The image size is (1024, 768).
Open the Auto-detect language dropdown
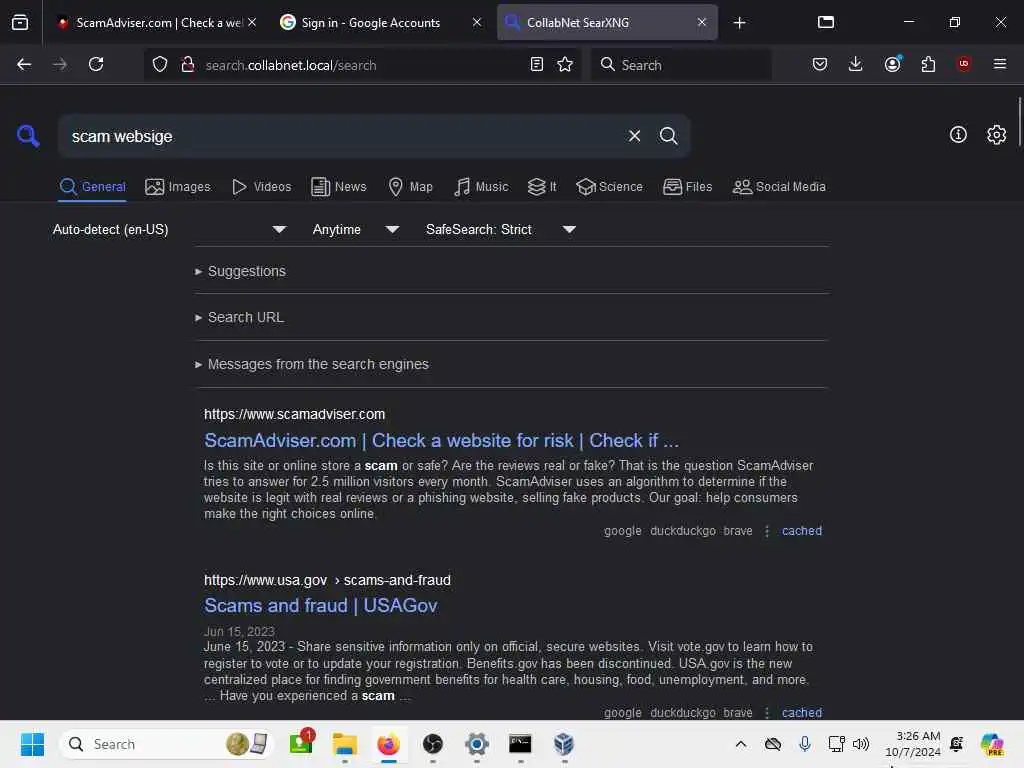tap(169, 229)
